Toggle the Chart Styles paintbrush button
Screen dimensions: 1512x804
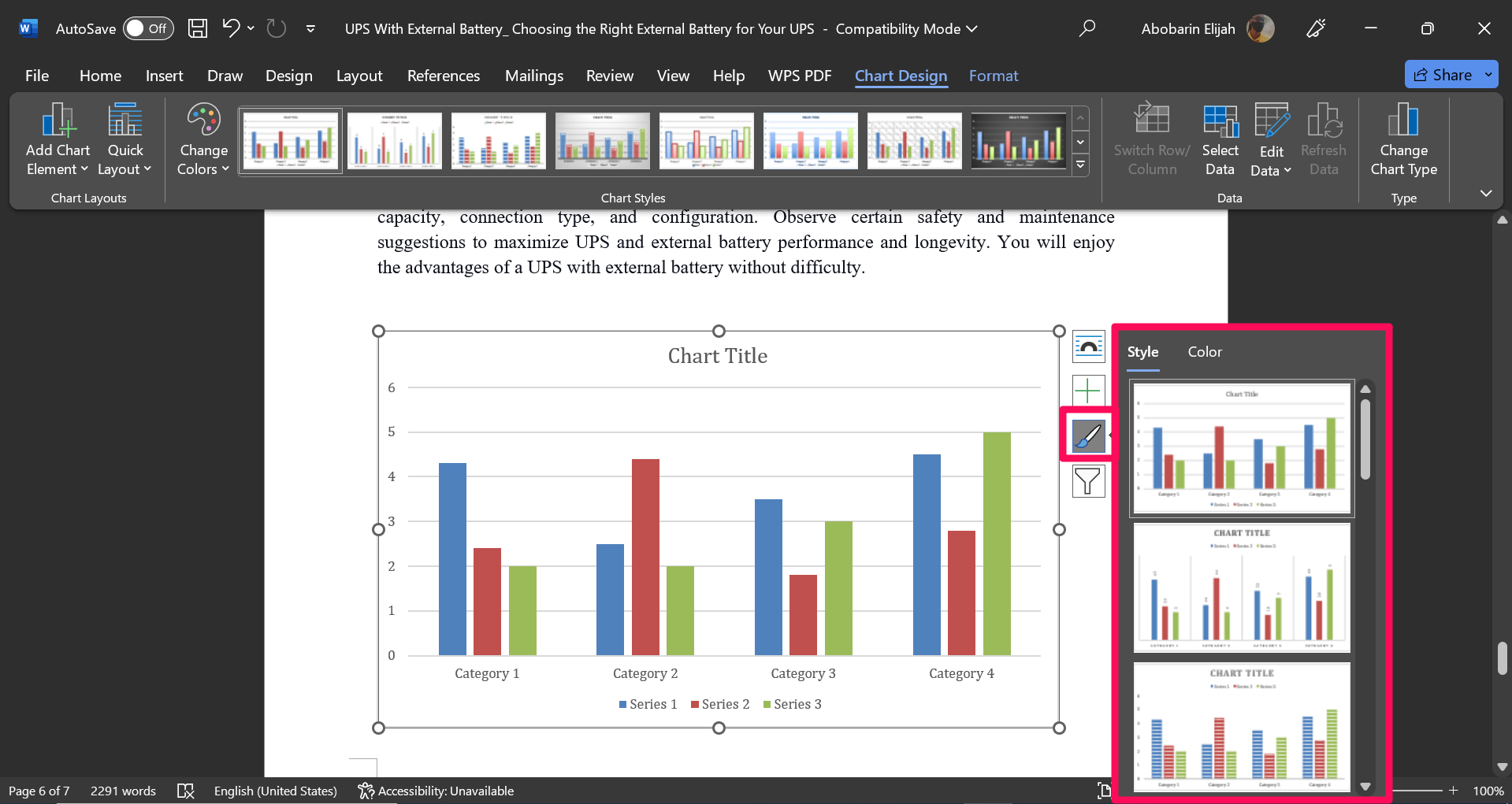tap(1088, 435)
